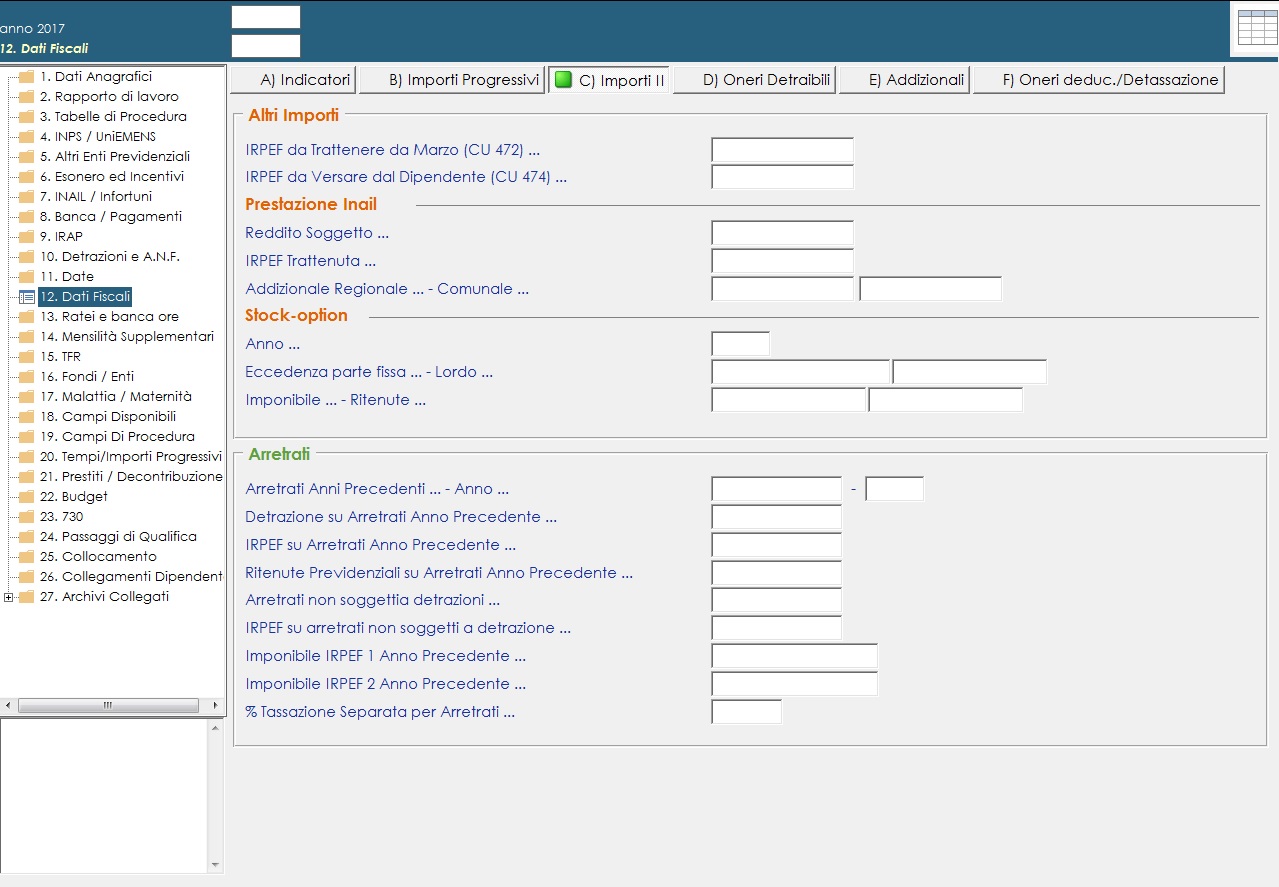Click folder icon beside TFR
The height and width of the screenshot is (887, 1279).
coord(26,357)
